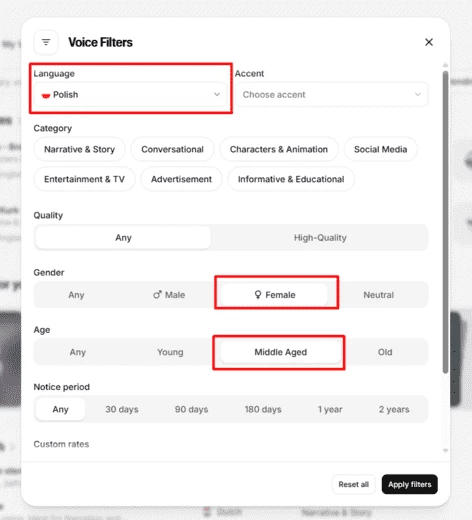Viewport: 472px width, 520px height.
Task: Choose Informative & Educational category
Action: tap(291, 179)
